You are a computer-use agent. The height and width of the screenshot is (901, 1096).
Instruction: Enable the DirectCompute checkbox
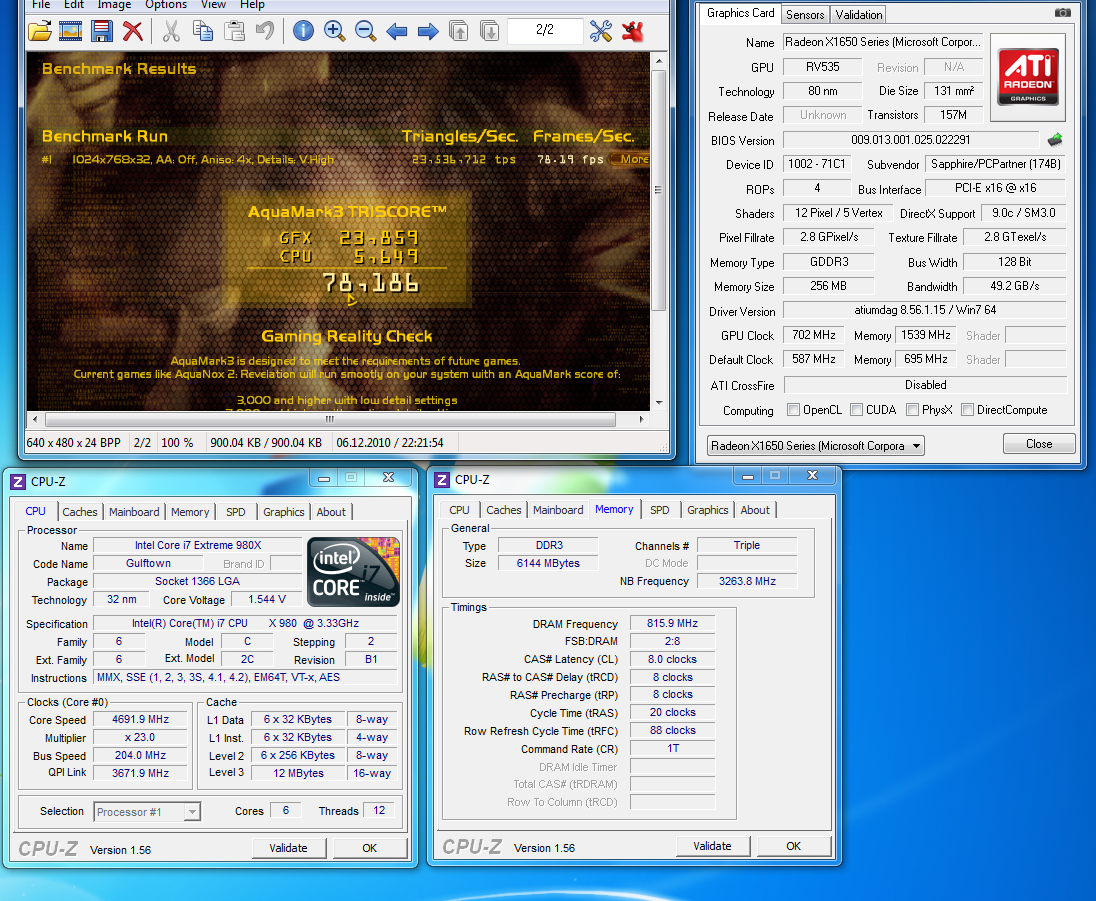pos(967,410)
